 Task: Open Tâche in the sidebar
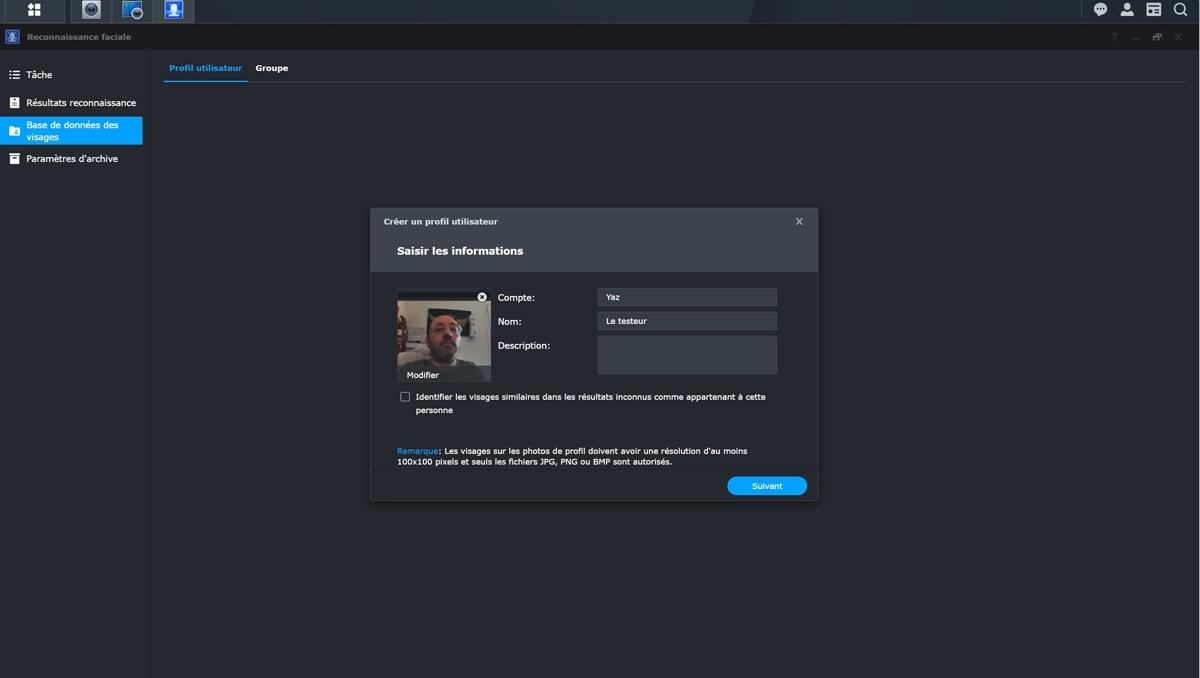click(x=39, y=75)
